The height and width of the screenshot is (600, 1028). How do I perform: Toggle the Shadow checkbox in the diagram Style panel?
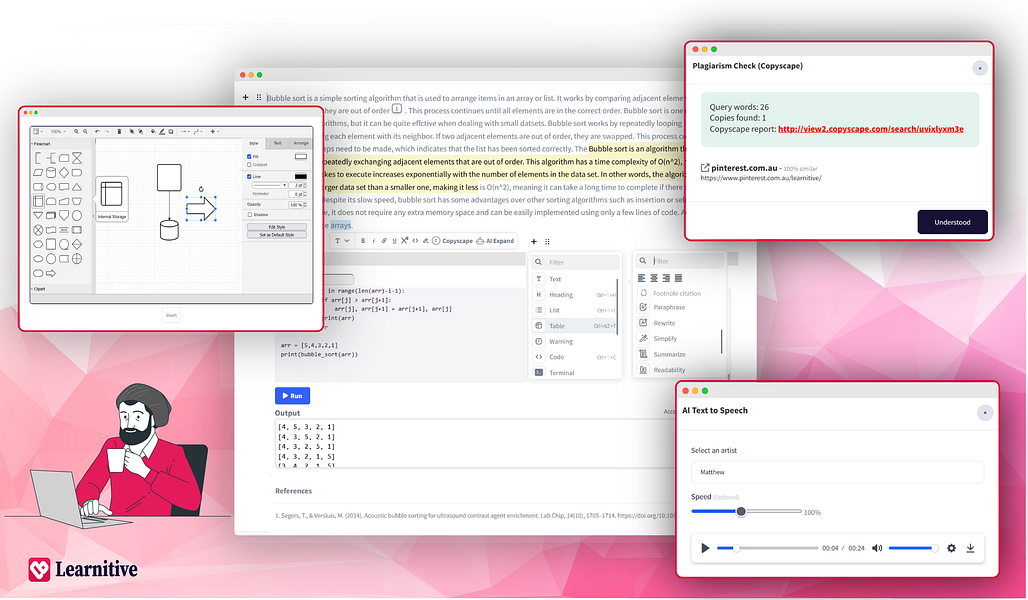tap(250, 214)
